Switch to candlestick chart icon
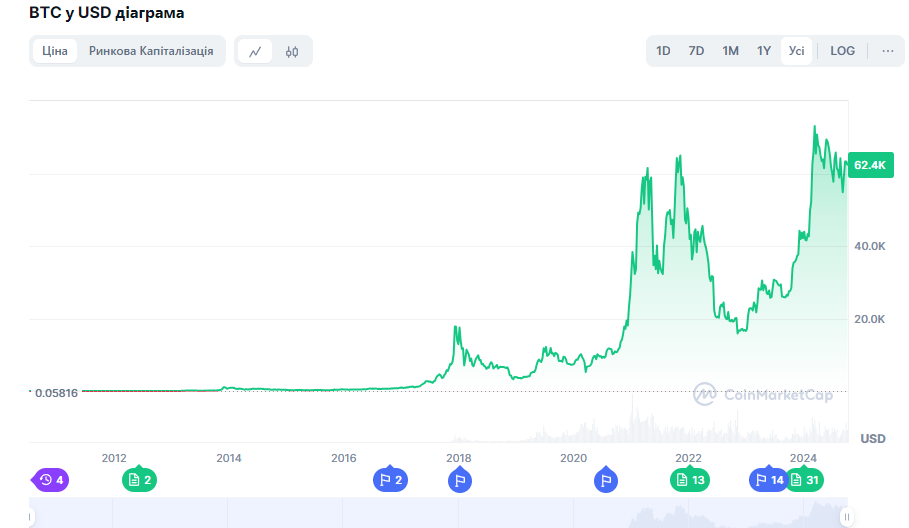The width and height of the screenshot is (909, 528). point(292,51)
